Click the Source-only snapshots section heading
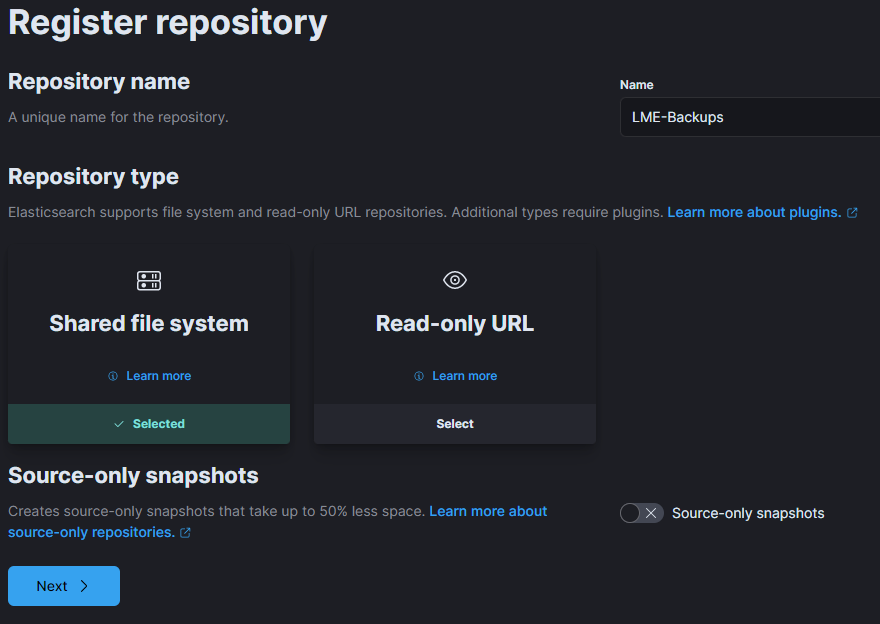 [x=133, y=475]
